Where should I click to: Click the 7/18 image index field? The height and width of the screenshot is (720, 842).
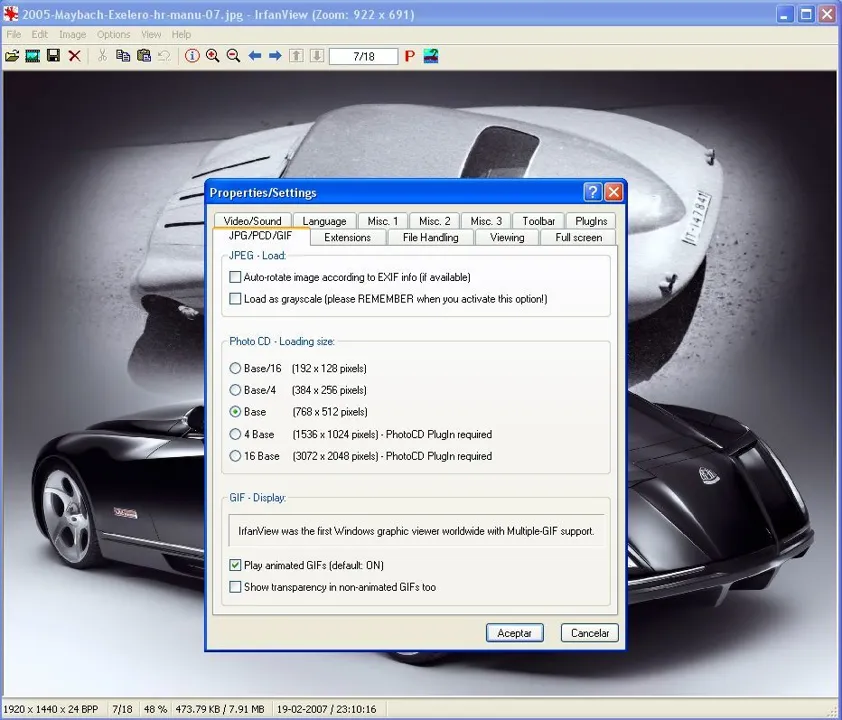[364, 56]
